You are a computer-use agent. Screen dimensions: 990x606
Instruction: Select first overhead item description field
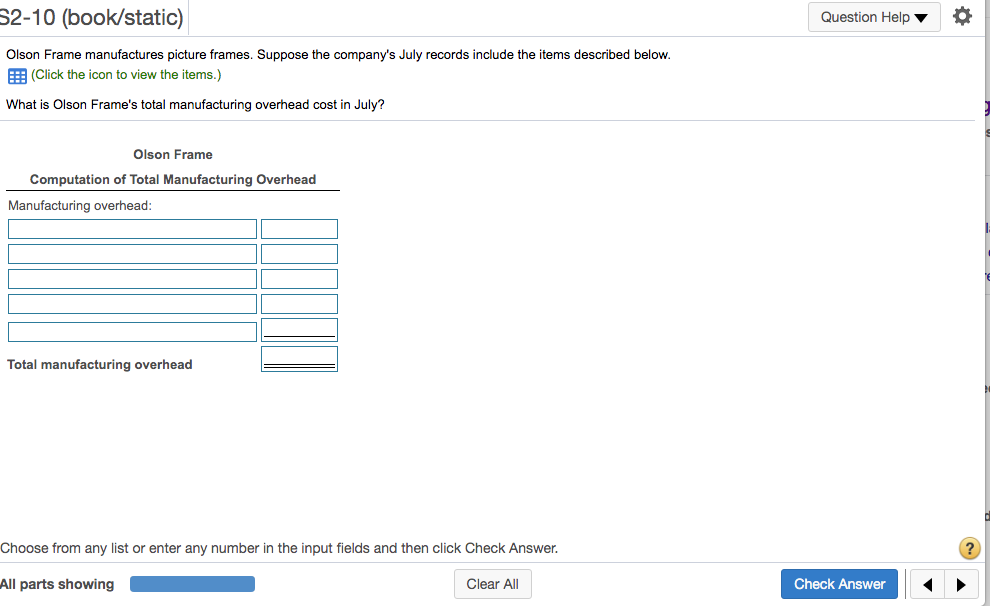tap(133, 229)
